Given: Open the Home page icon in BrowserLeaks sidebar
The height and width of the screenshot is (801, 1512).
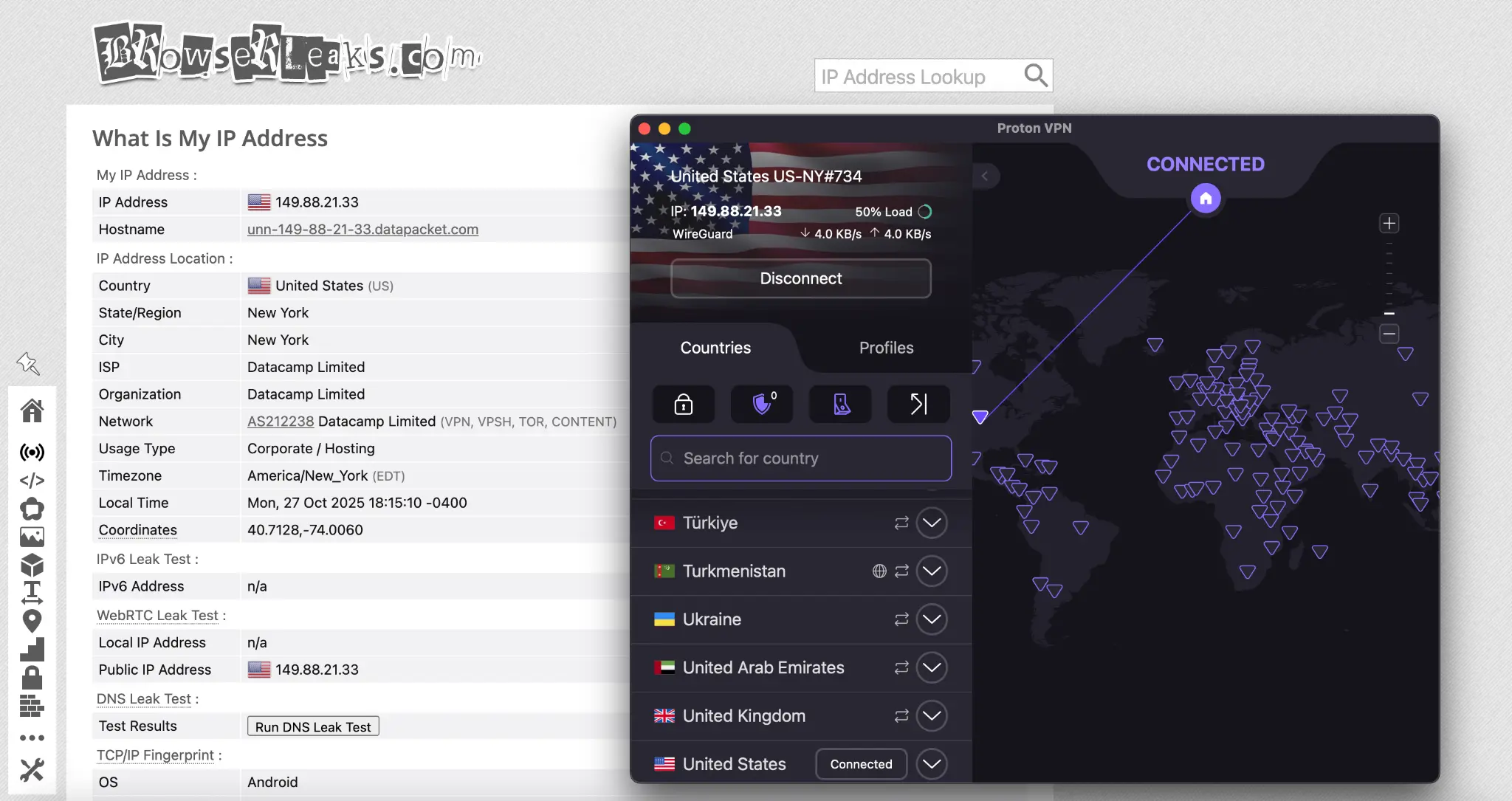Looking at the screenshot, I should (x=32, y=410).
